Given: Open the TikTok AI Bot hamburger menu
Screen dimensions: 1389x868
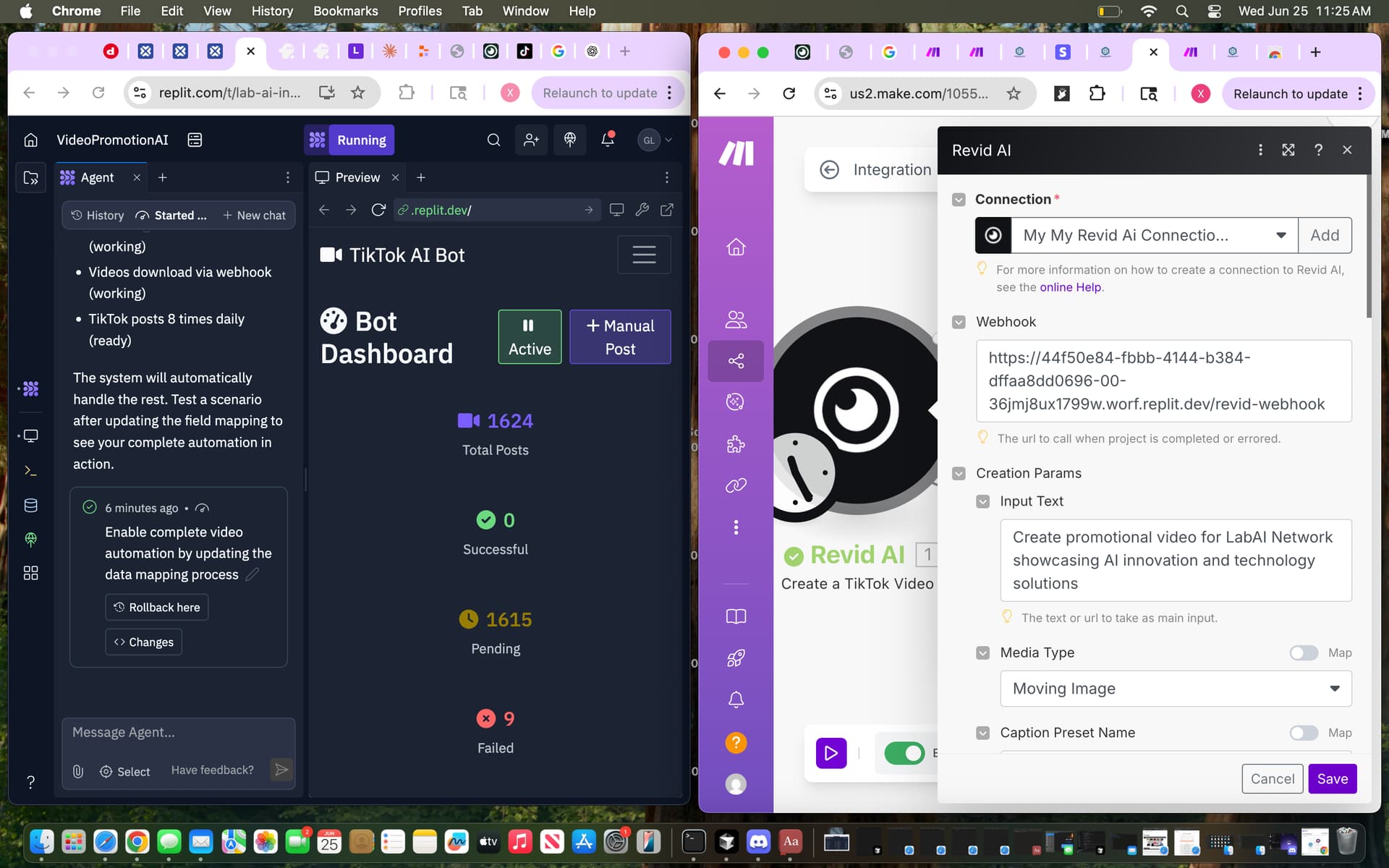Looking at the screenshot, I should click(x=644, y=255).
